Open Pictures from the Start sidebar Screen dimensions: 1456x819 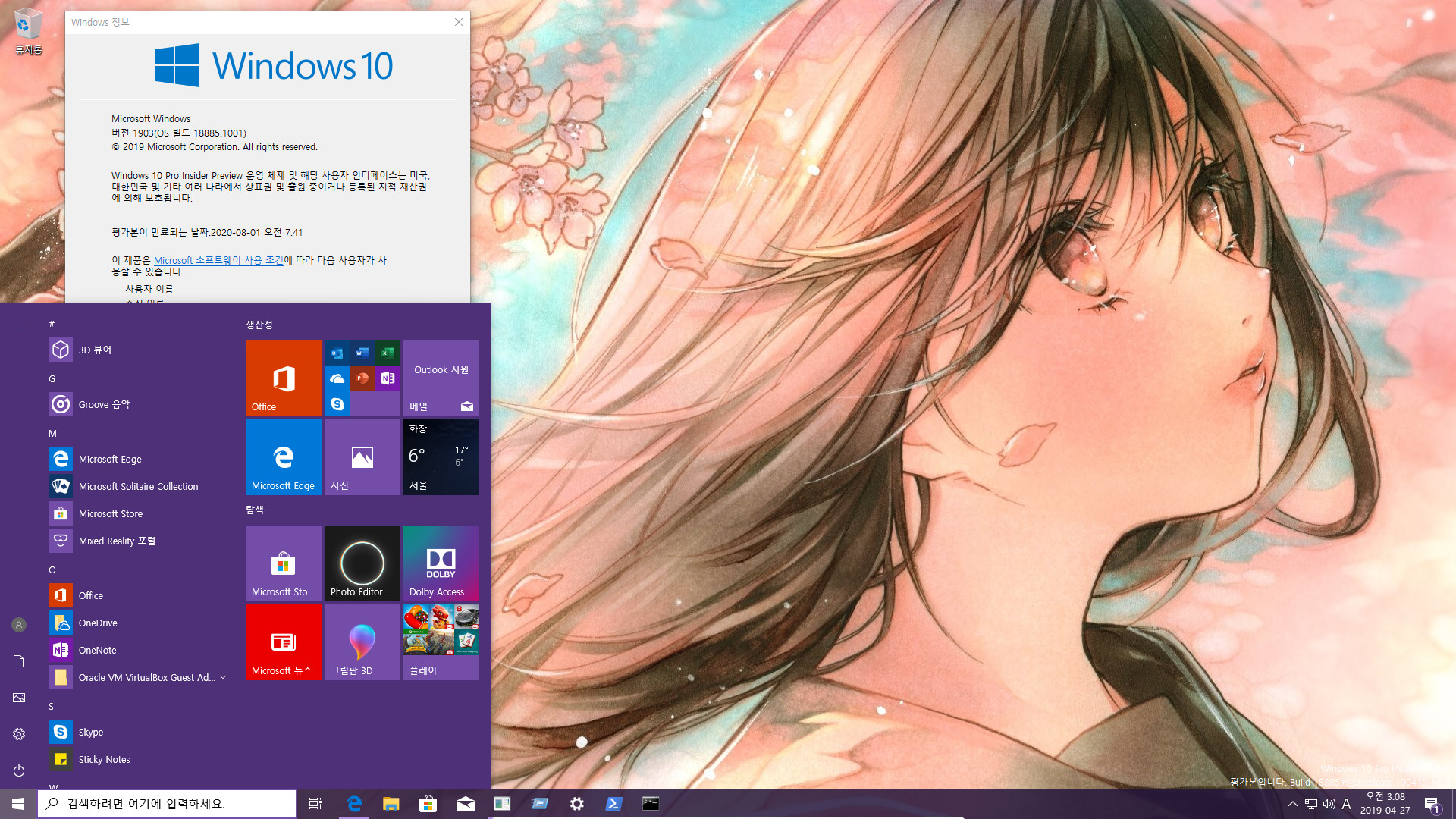(x=19, y=698)
